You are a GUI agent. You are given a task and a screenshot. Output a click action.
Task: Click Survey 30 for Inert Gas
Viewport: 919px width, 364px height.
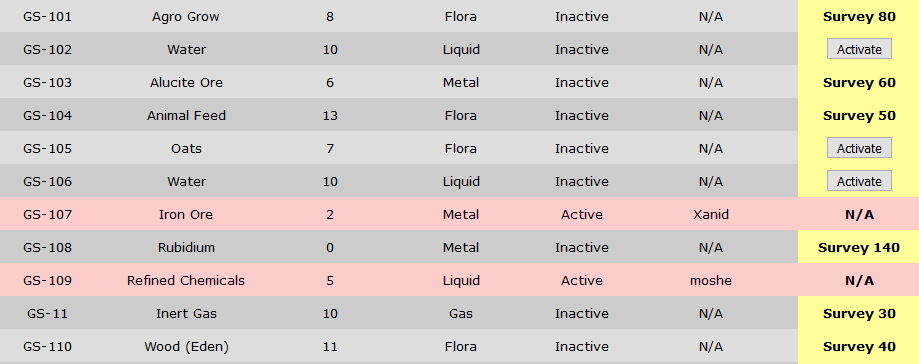click(x=859, y=314)
